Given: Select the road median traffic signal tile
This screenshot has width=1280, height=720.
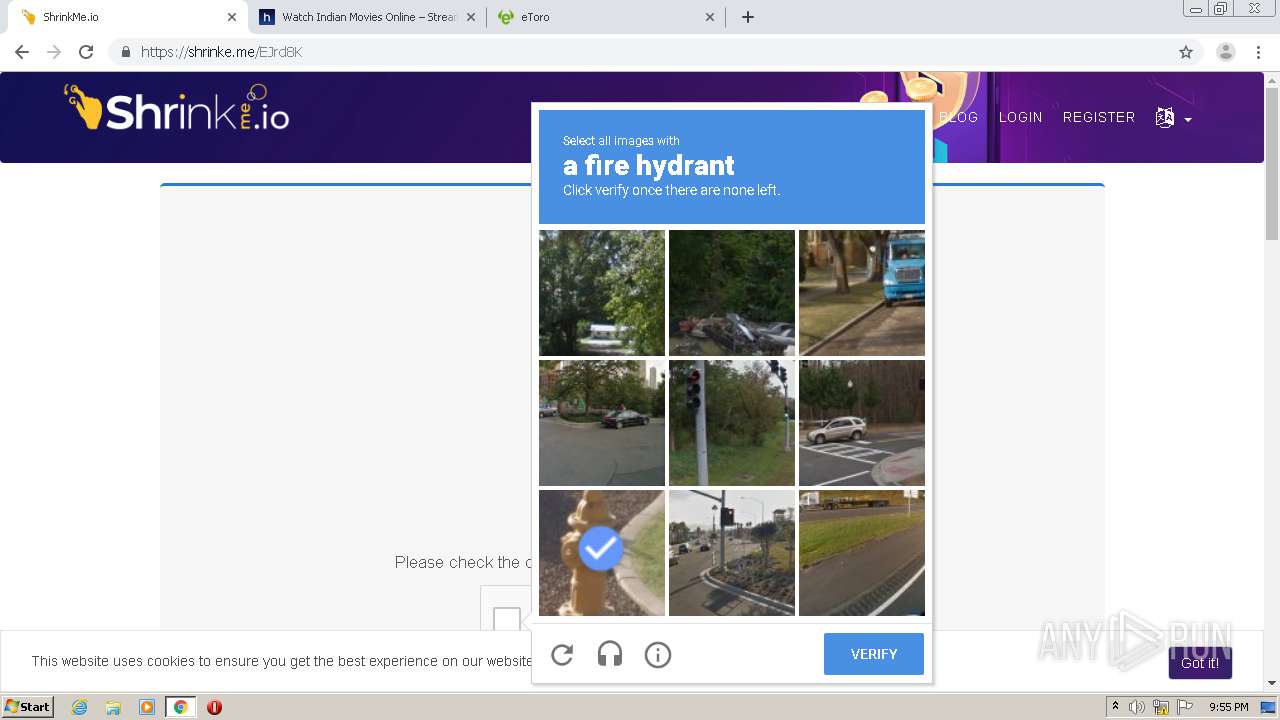Looking at the screenshot, I should click(x=732, y=553).
